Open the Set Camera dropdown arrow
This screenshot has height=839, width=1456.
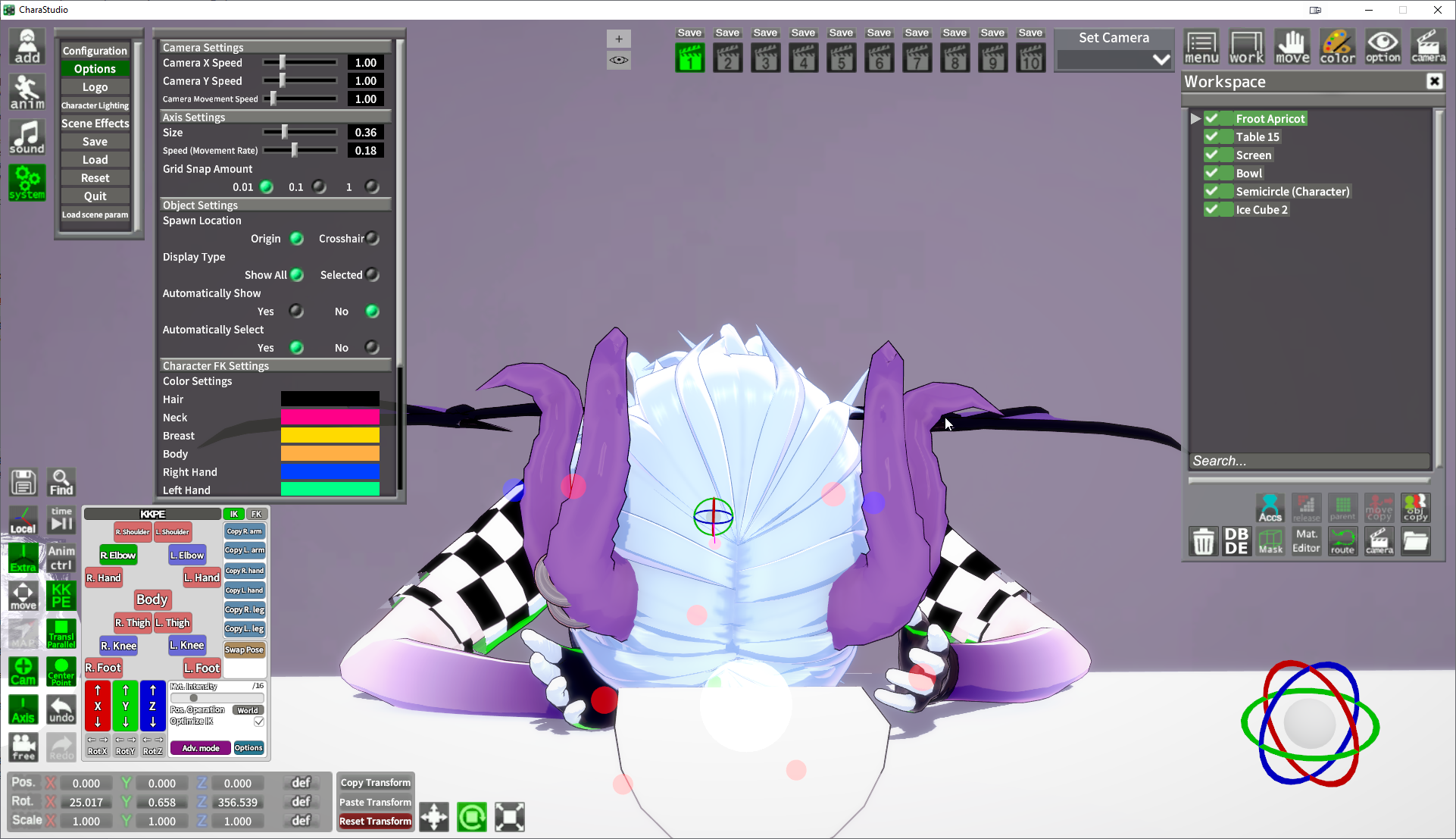tap(1161, 59)
